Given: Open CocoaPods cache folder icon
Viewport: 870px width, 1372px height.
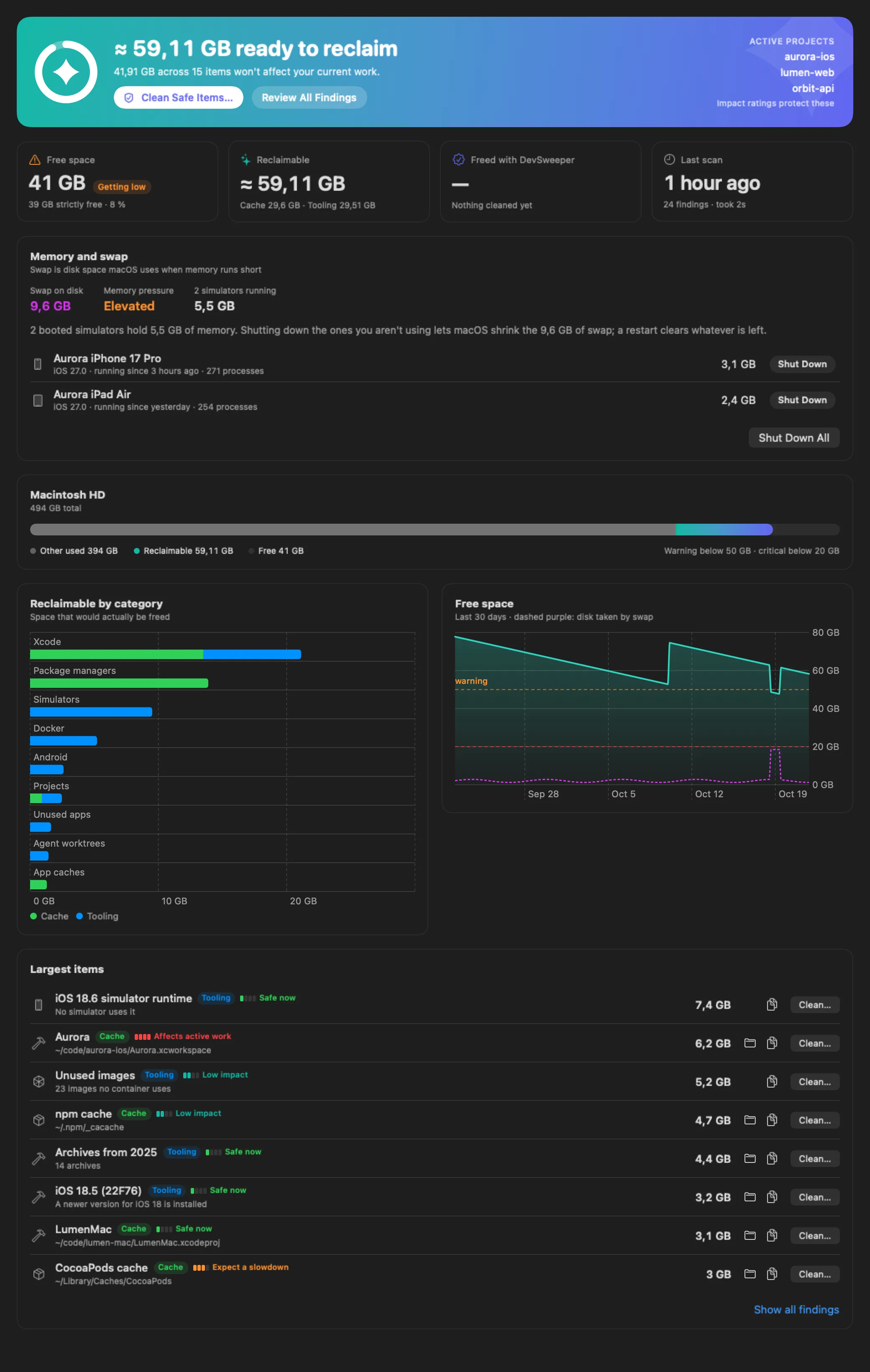Looking at the screenshot, I should 750,1274.
